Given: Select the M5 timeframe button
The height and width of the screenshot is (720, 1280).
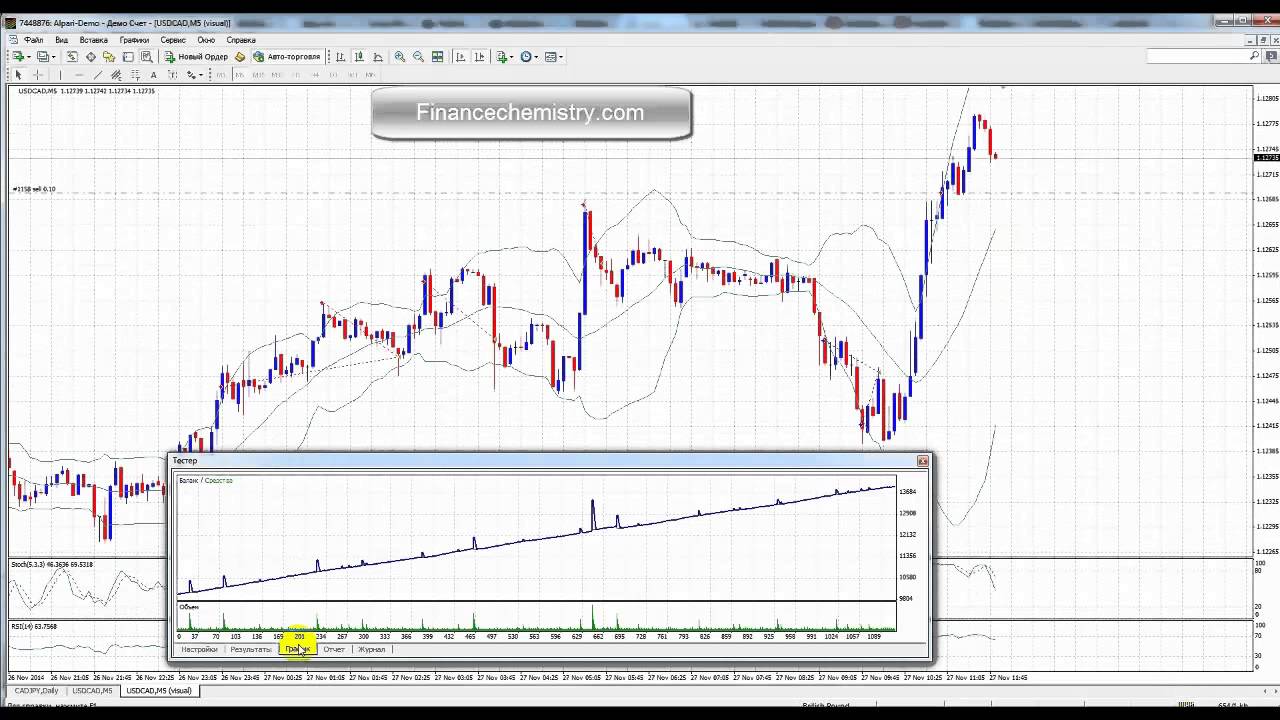Looking at the screenshot, I should click(x=240, y=75).
